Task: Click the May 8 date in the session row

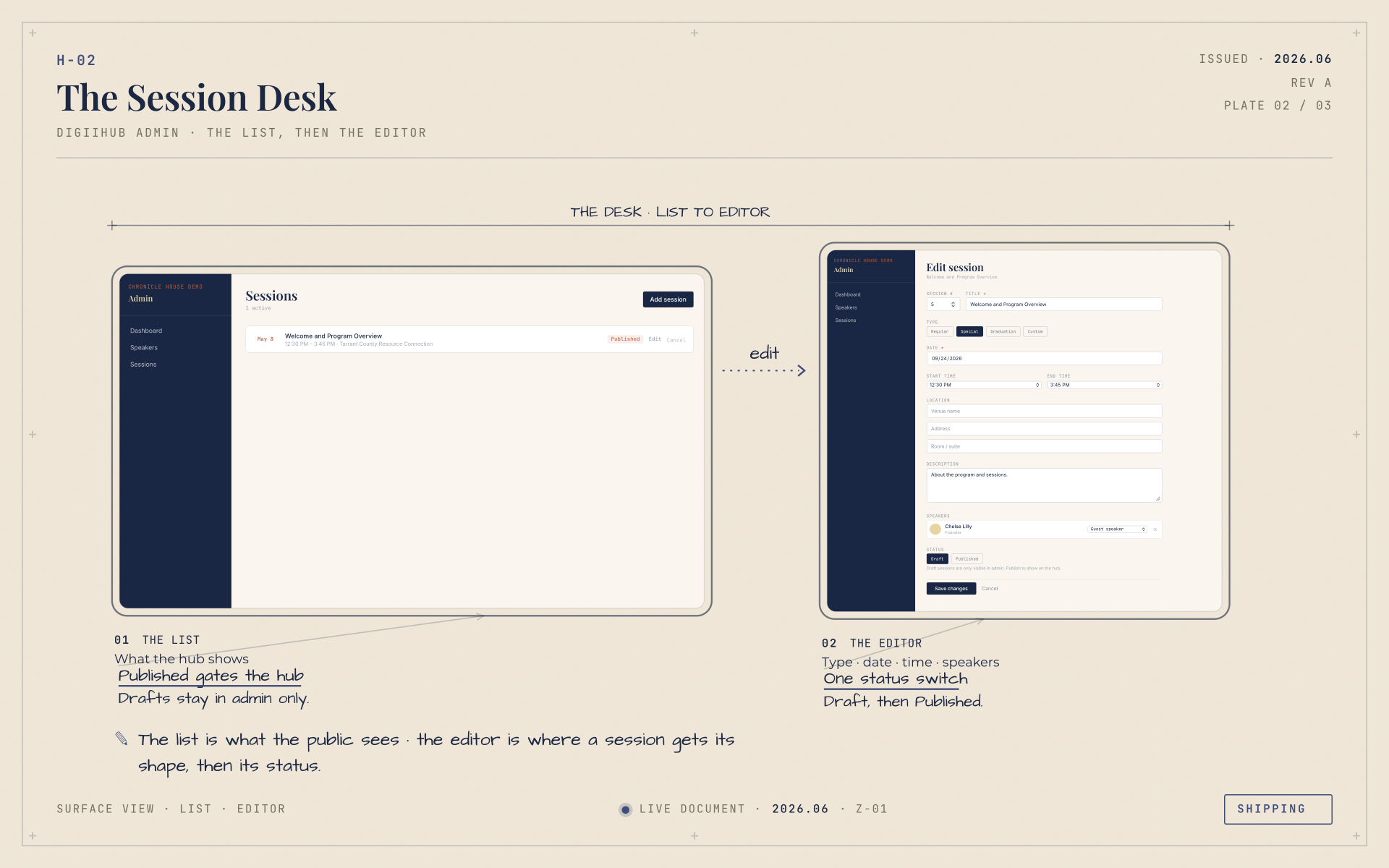Action: point(266,339)
